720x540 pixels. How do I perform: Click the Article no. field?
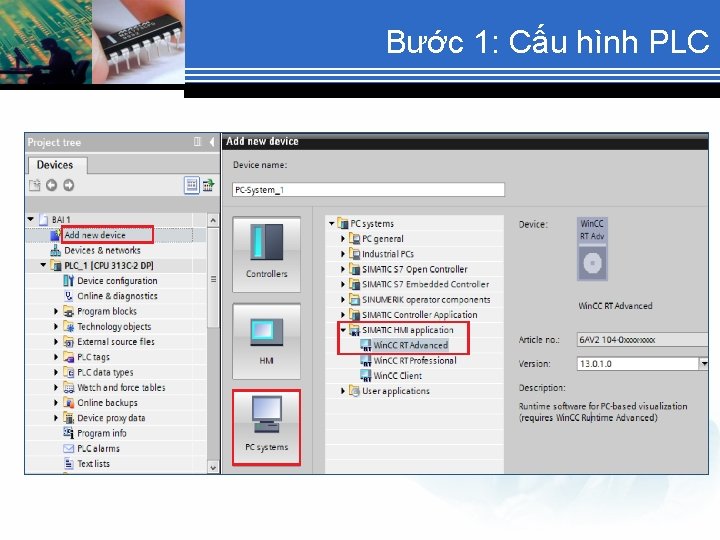point(642,340)
